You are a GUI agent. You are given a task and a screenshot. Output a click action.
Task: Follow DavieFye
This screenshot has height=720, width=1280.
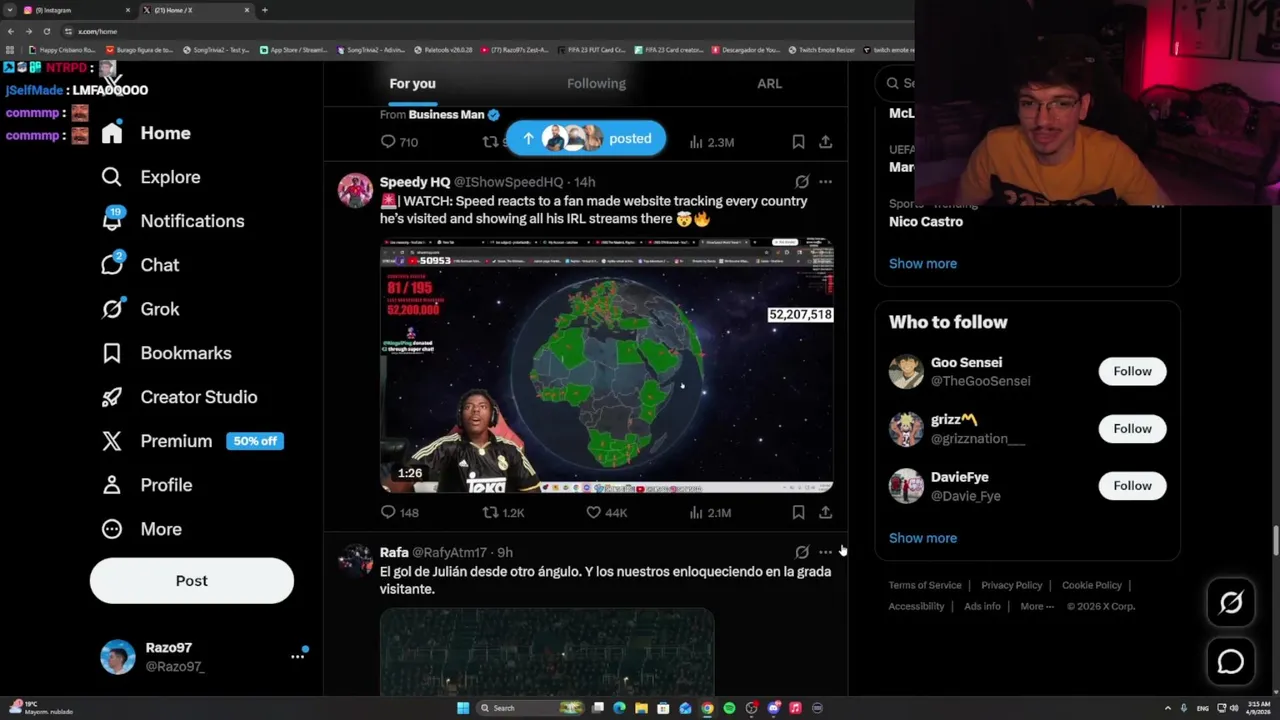(1132, 485)
